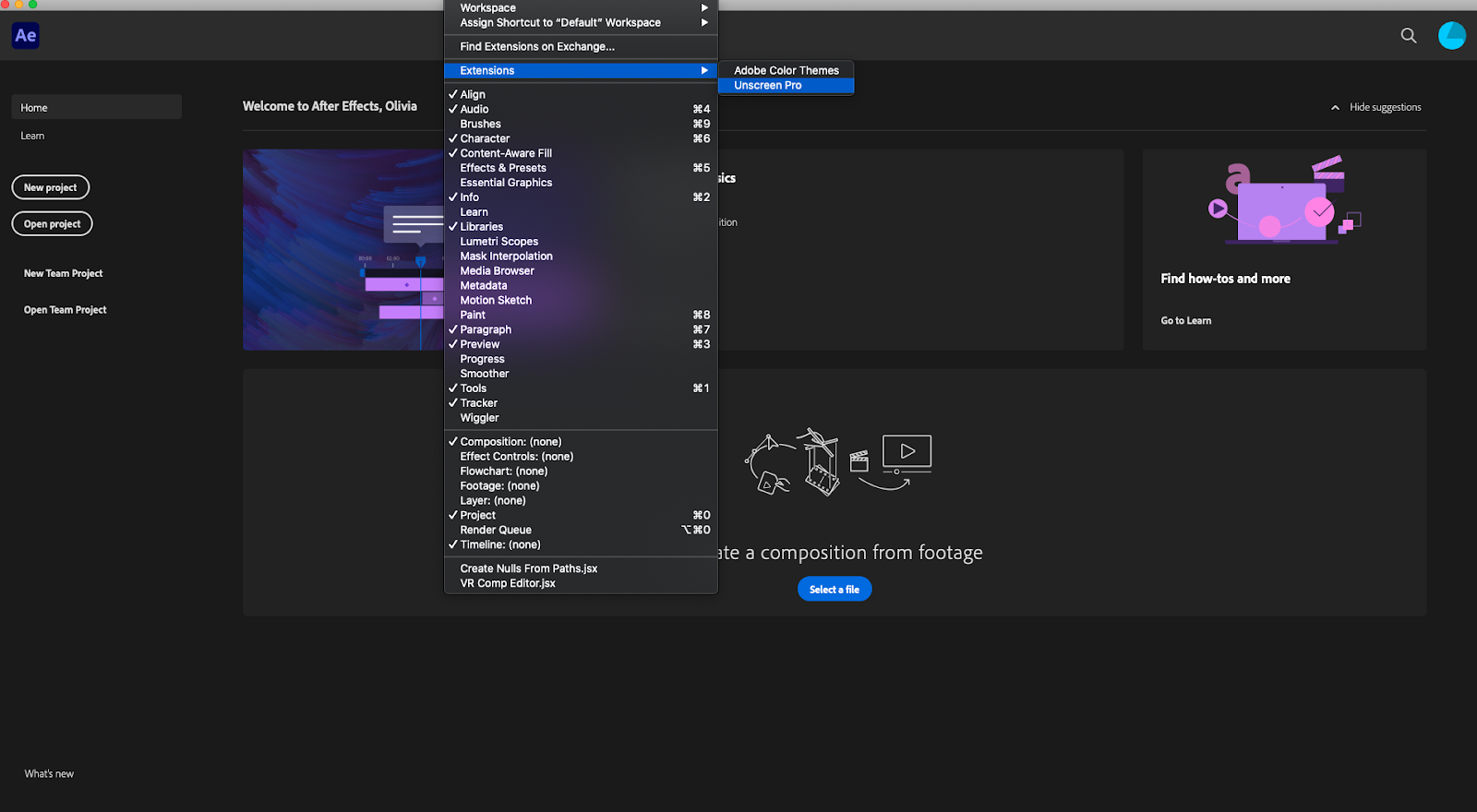Screen dimensions: 1477x812
Task: Open the Mask Interpolation panel
Action: [x=581, y=257]
